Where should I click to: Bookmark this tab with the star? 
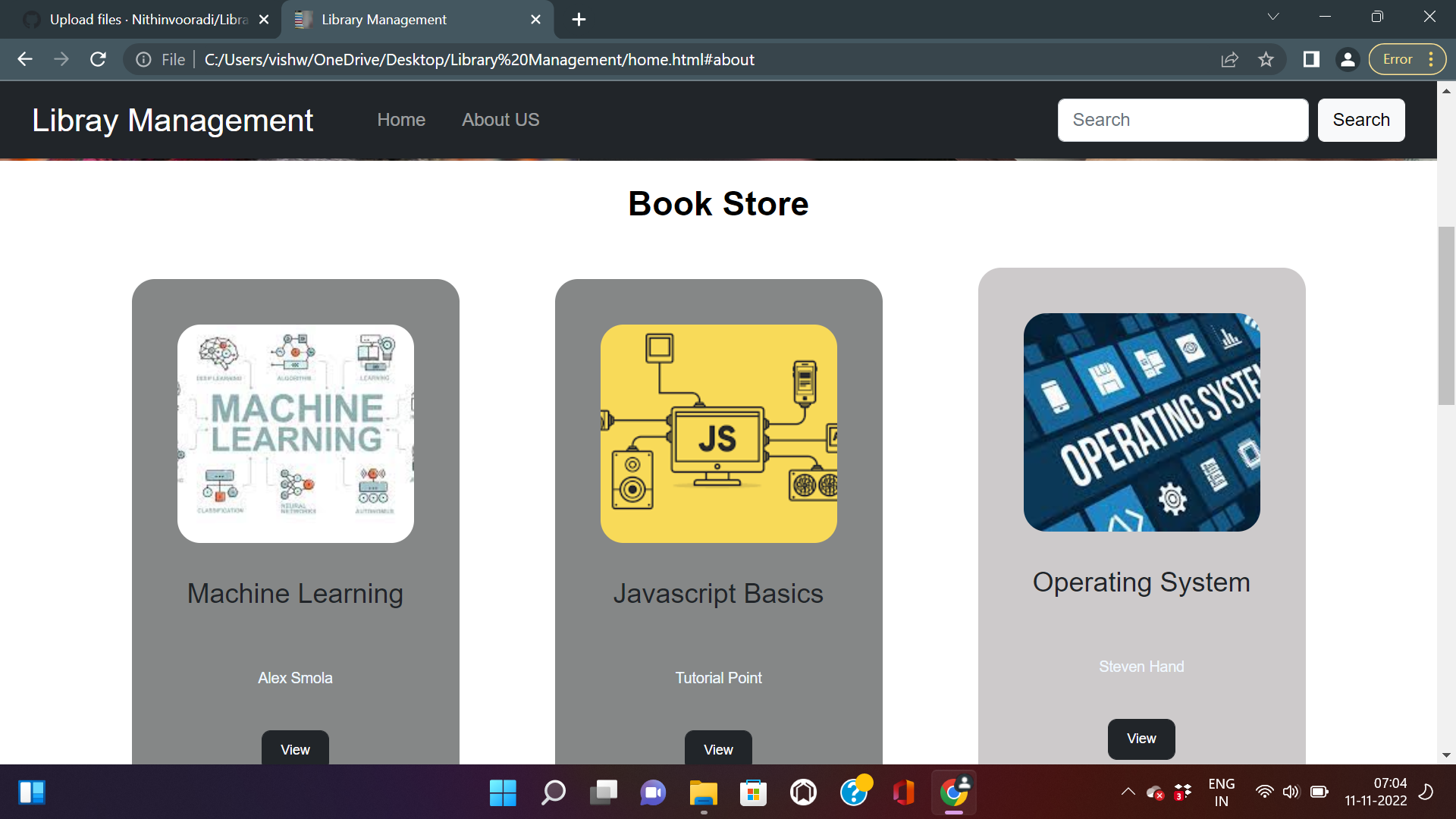tap(1266, 59)
